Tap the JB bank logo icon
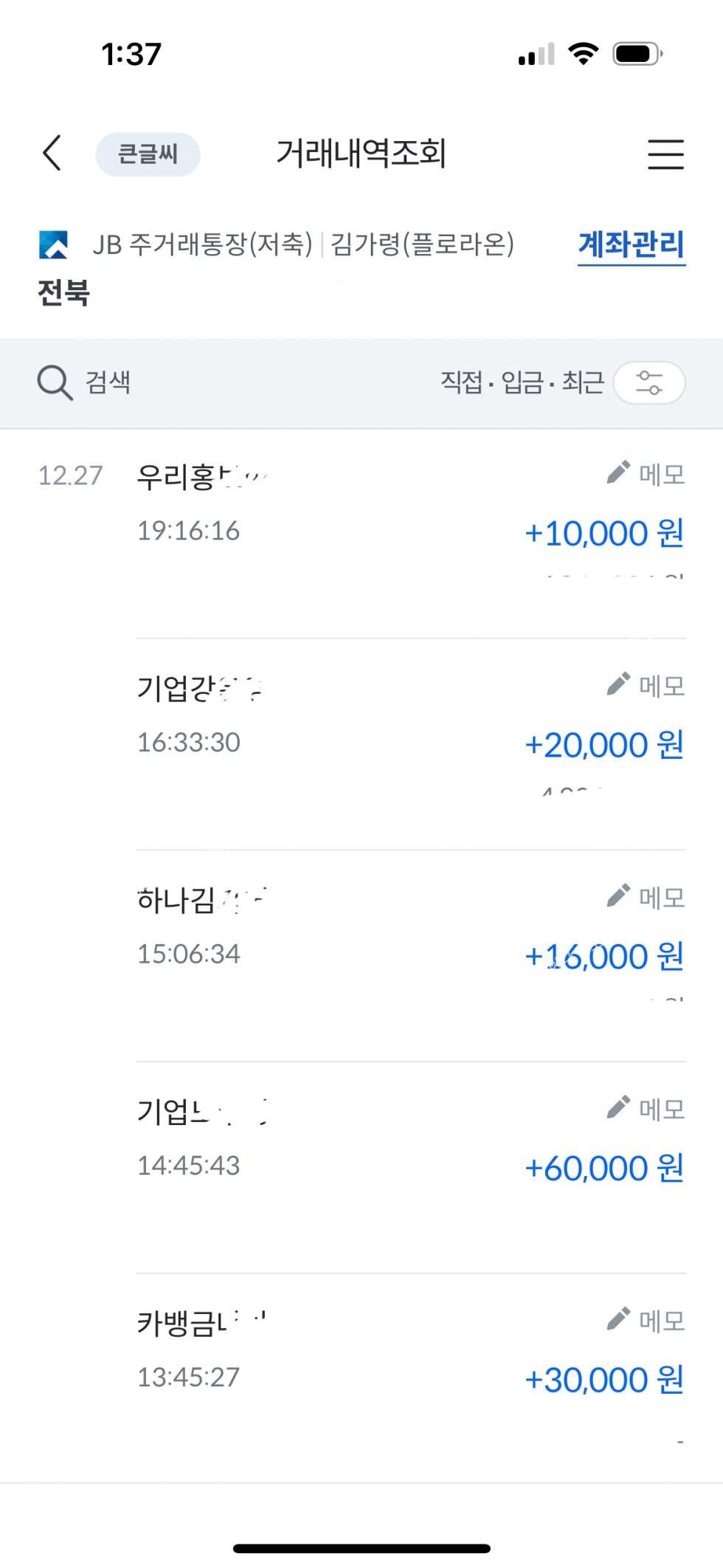The width and height of the screenshot is (723, 1568). [53, 244]
